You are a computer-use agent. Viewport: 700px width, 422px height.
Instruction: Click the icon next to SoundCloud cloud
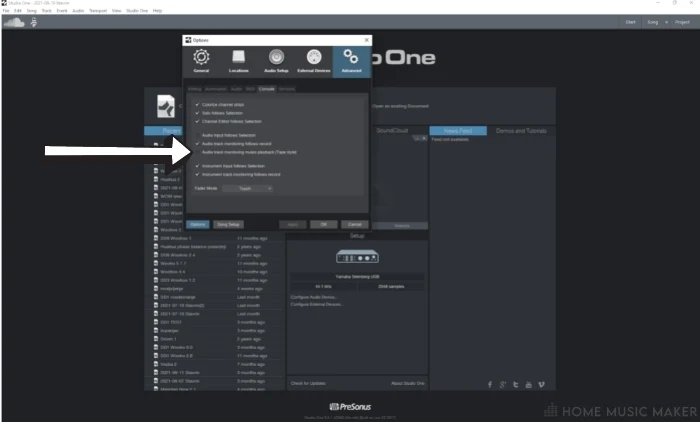click(x=34, y=22)
